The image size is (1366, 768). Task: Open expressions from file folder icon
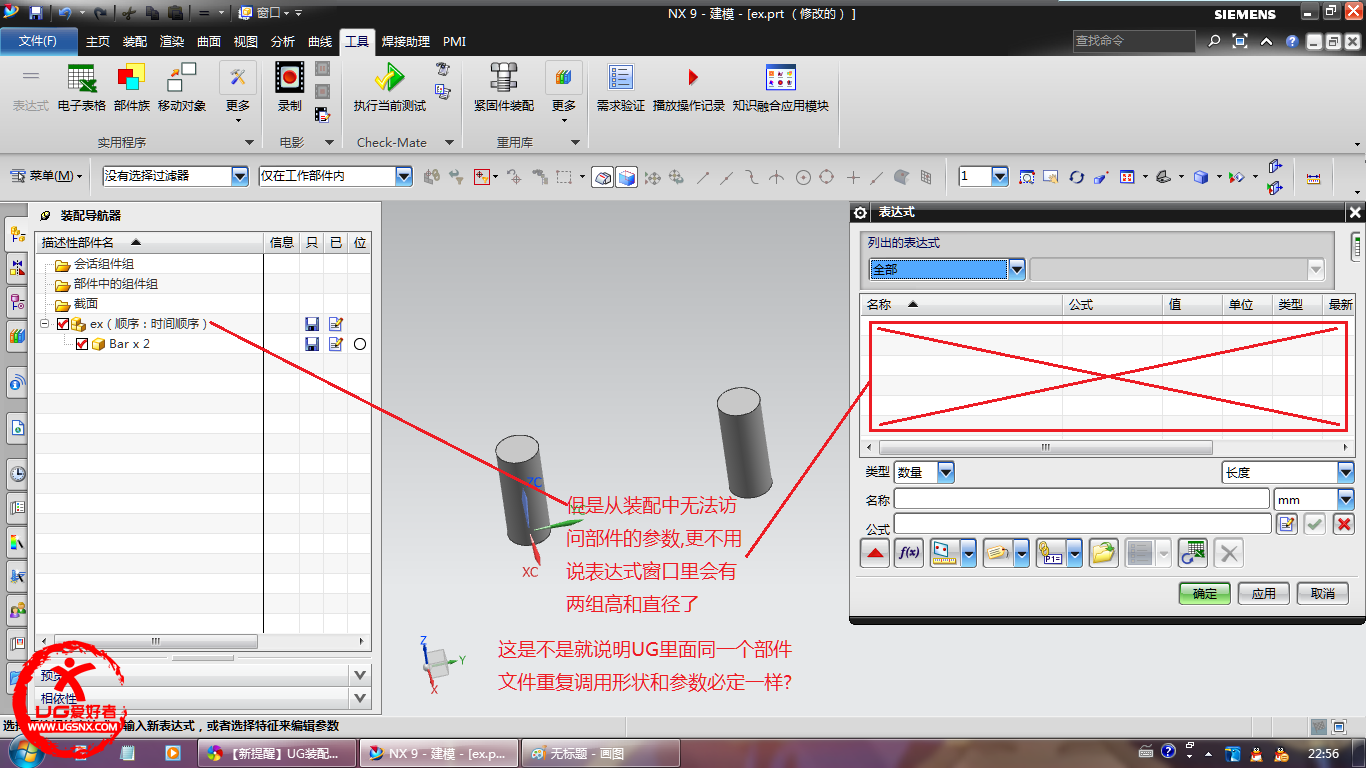[x=1103, y=552]
